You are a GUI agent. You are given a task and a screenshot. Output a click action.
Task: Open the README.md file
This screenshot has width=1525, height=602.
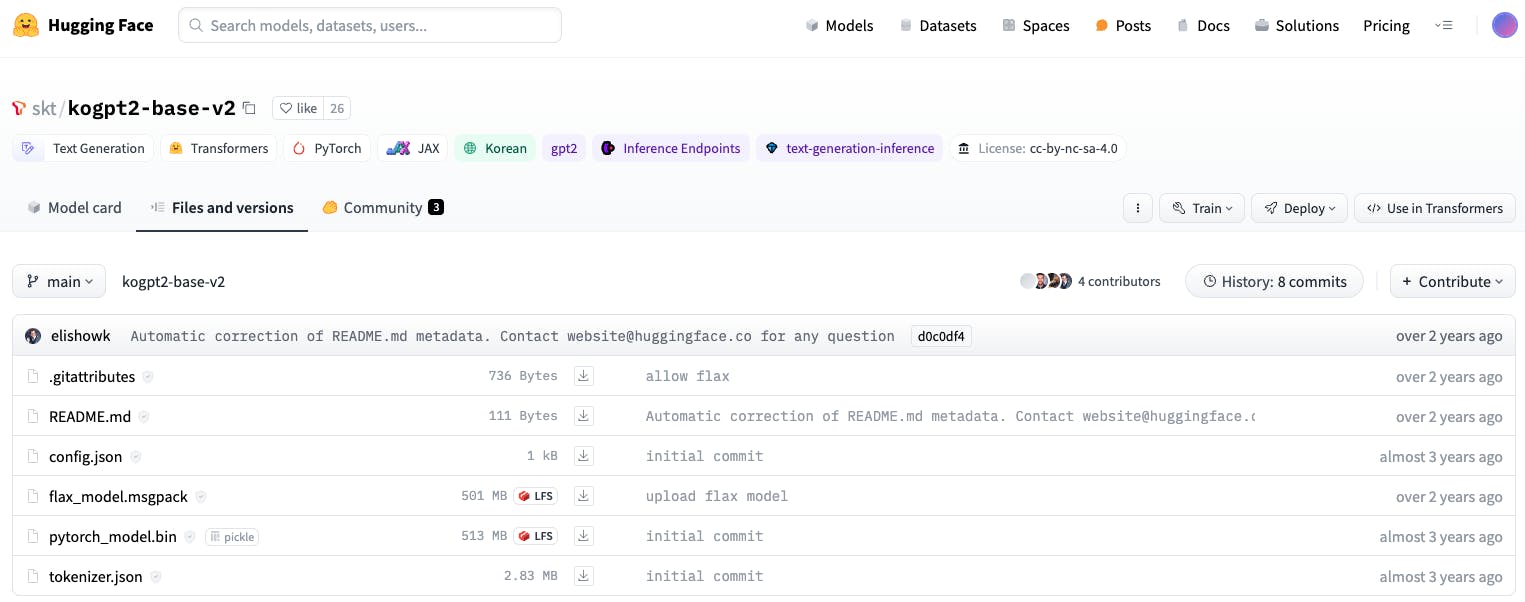pos(90,416)
